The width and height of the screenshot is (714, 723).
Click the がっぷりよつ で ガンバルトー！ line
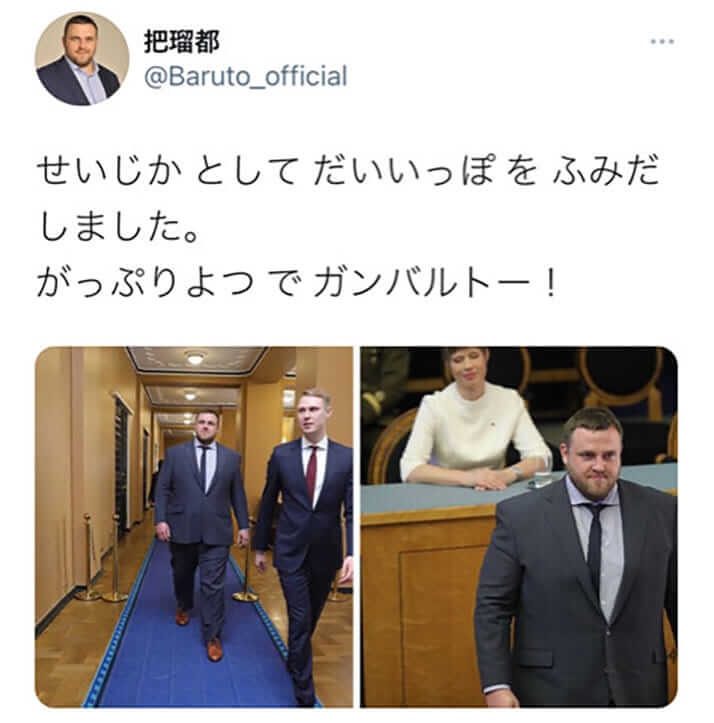(x=298, y=283)
